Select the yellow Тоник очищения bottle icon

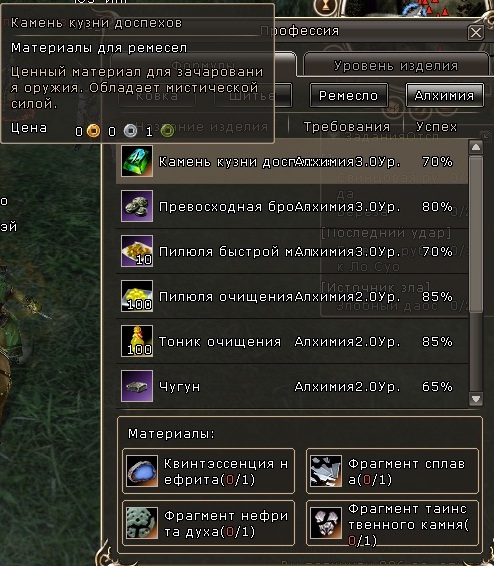pyautogui.click(x=137, y=341)
